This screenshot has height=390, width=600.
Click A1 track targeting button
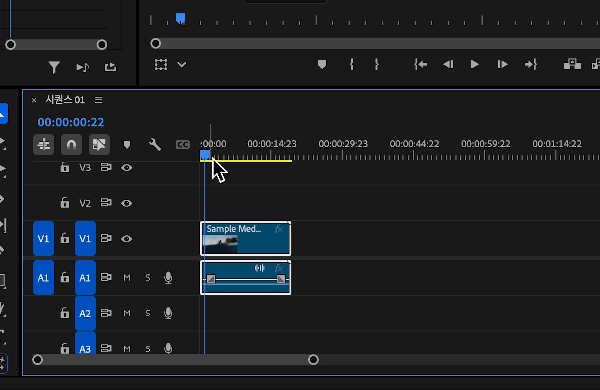[x=85, y=277]
